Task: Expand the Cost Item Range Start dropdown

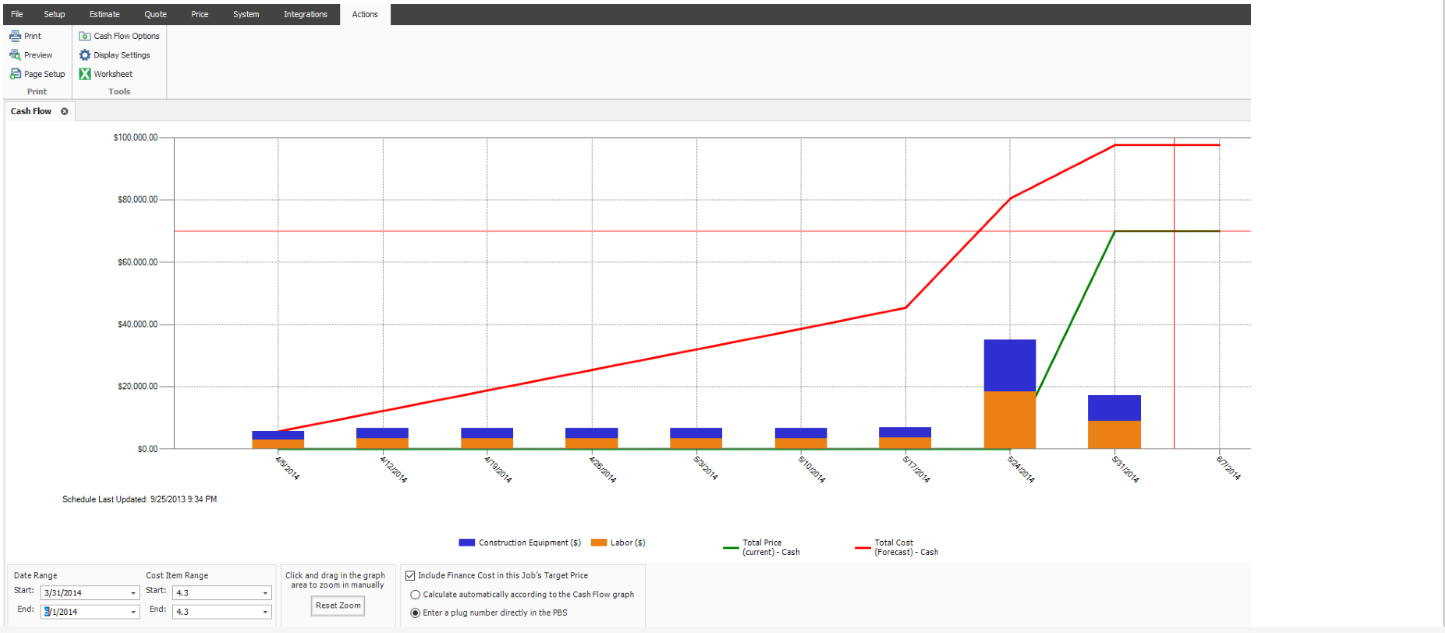Action: (x=265, y=593)
